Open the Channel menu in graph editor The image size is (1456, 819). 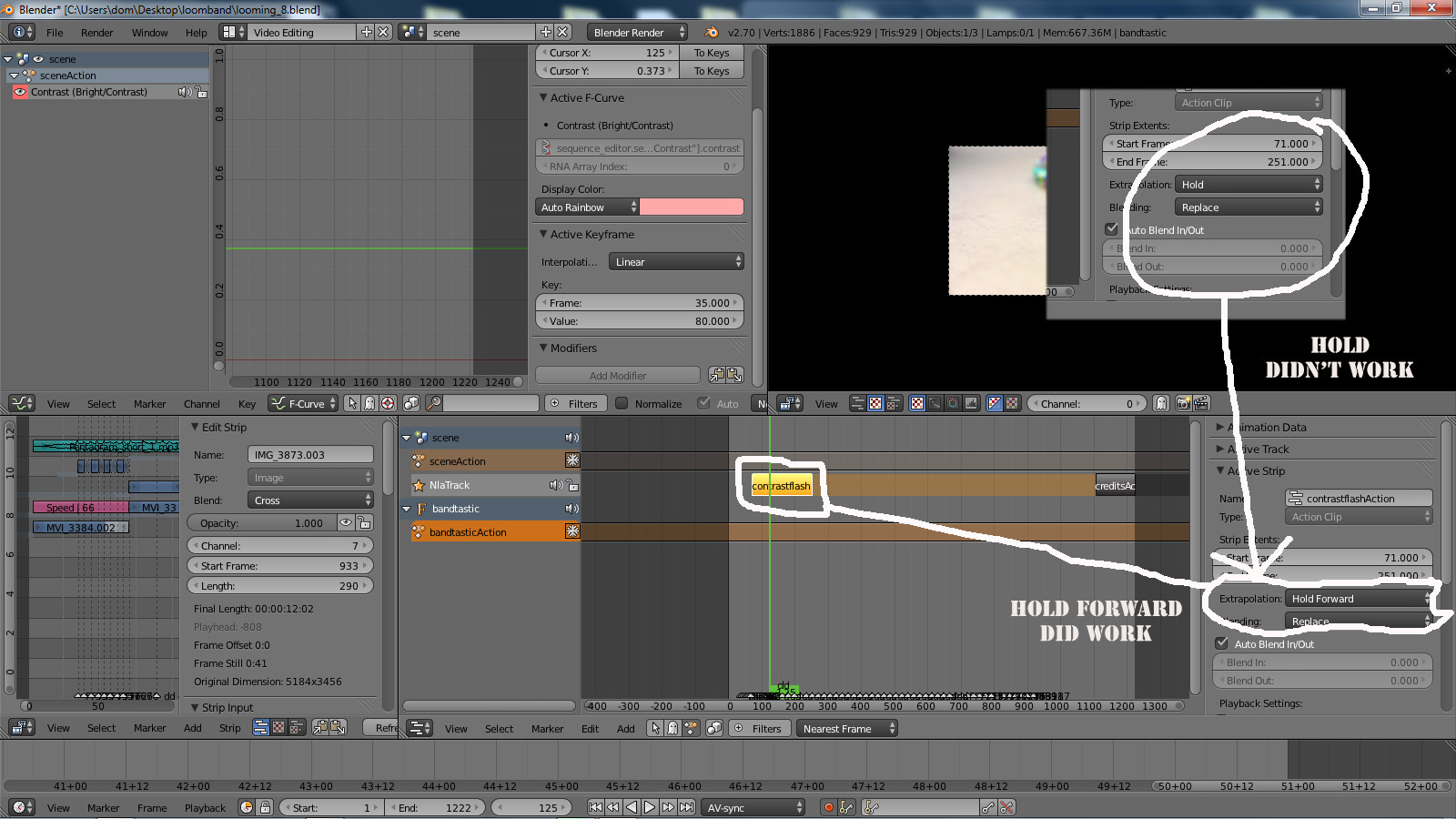(202, 404)
